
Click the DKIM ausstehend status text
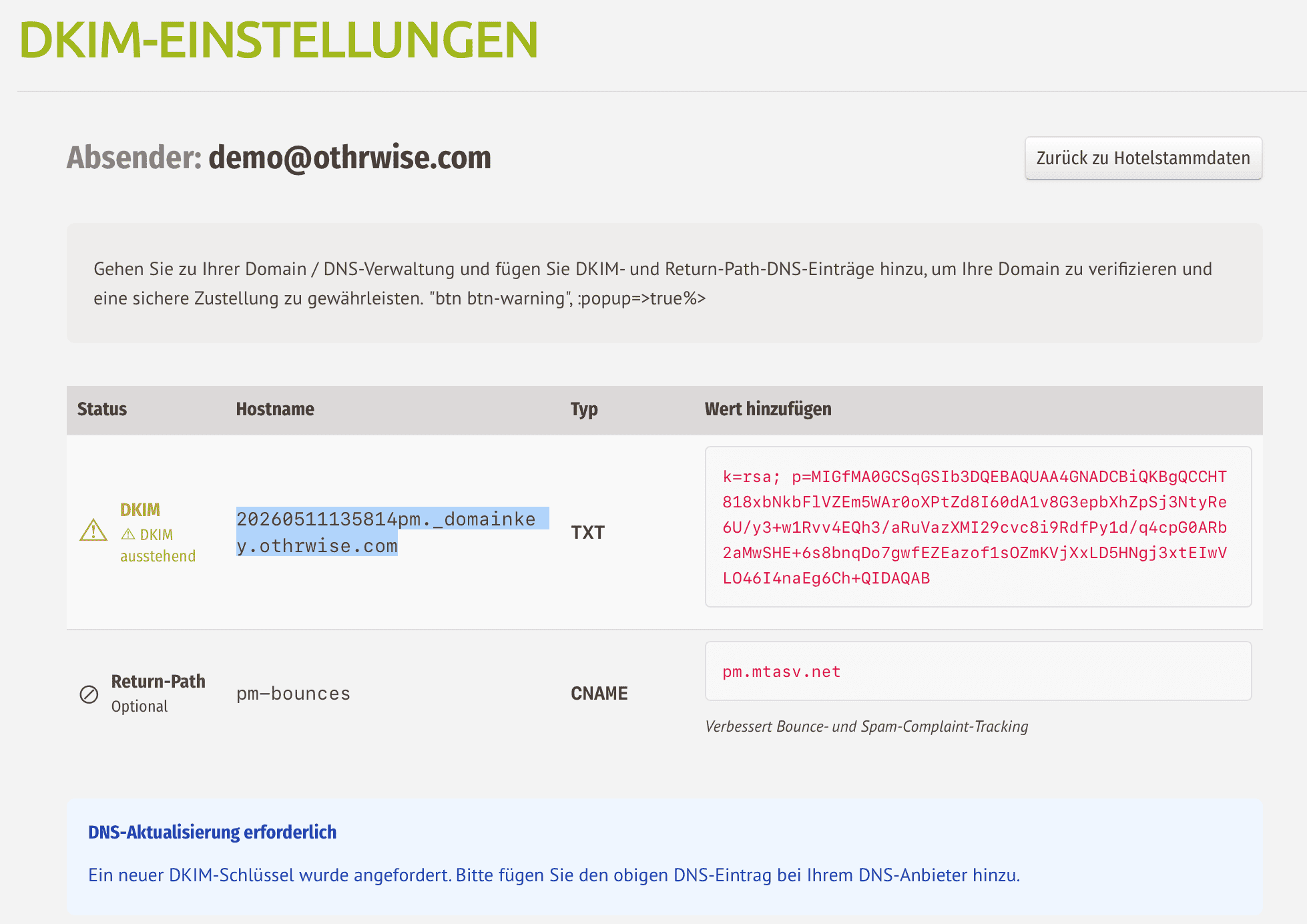[158, 545]
